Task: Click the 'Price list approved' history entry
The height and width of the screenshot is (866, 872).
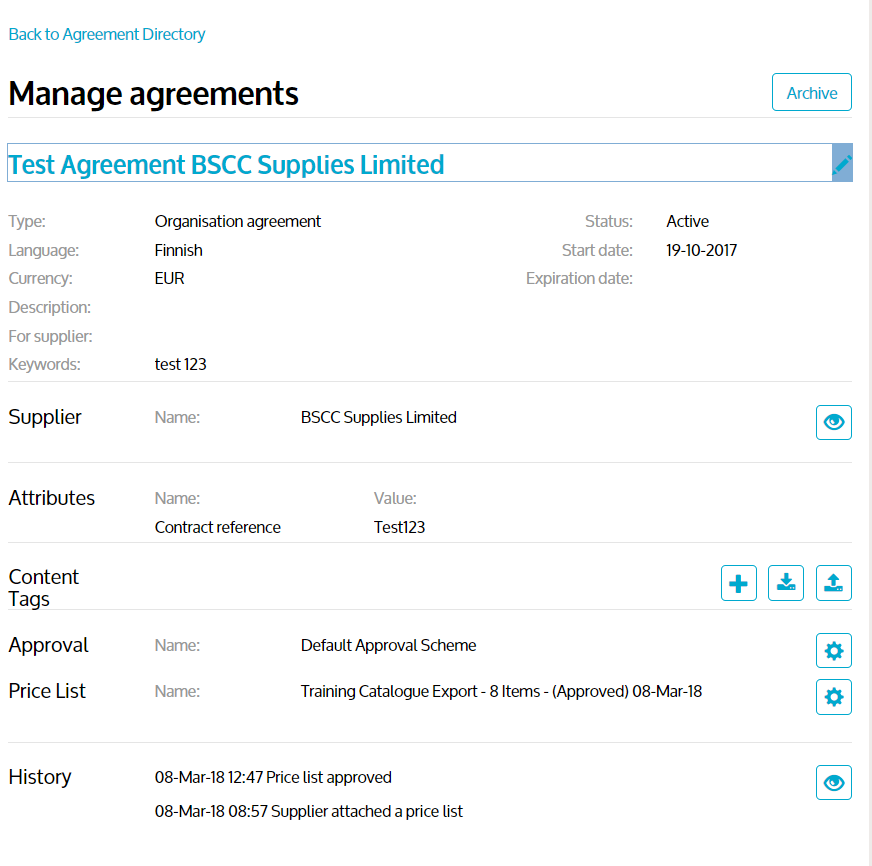Action: click(273, 777)
